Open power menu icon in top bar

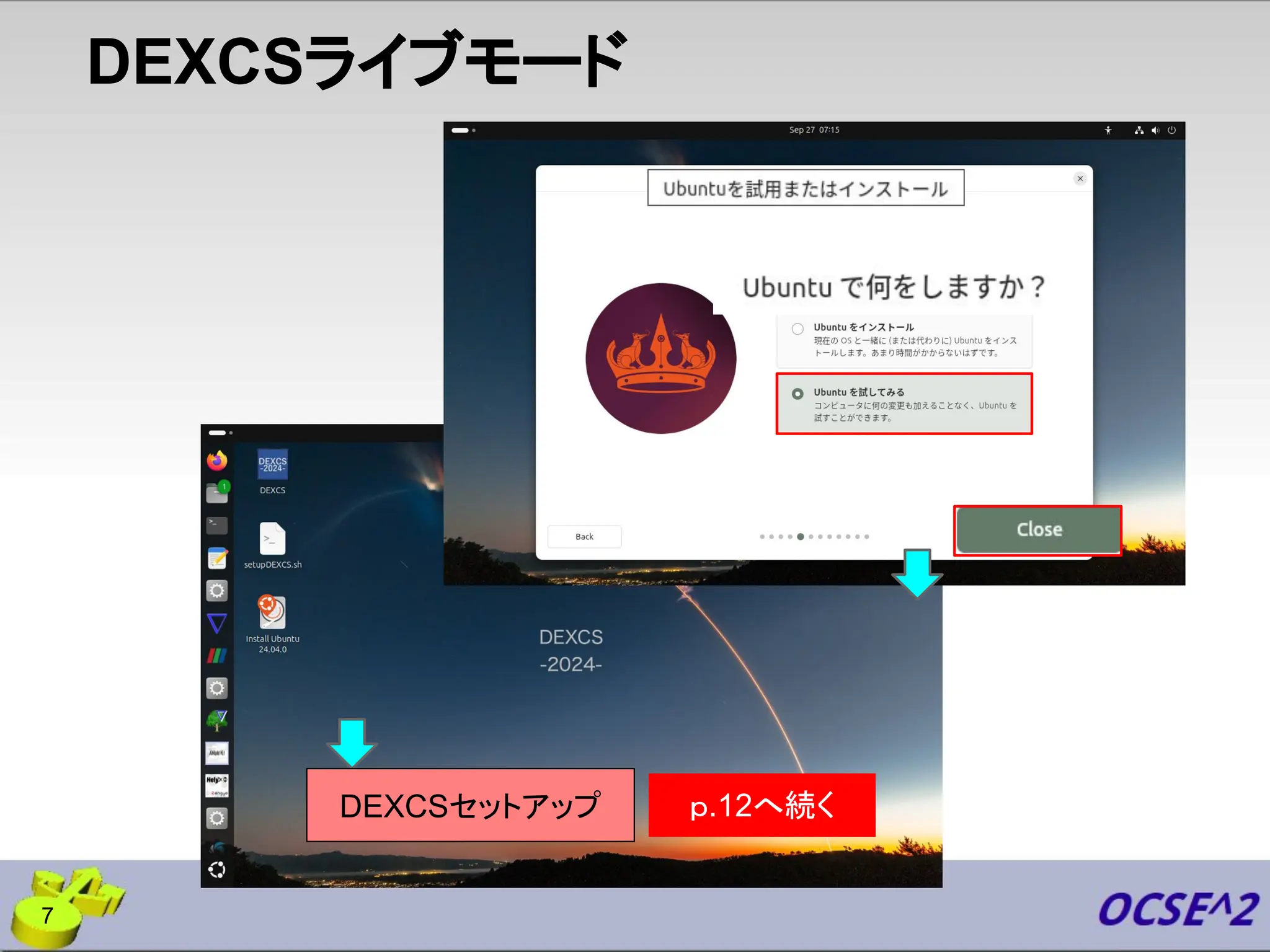point(1171,130)
